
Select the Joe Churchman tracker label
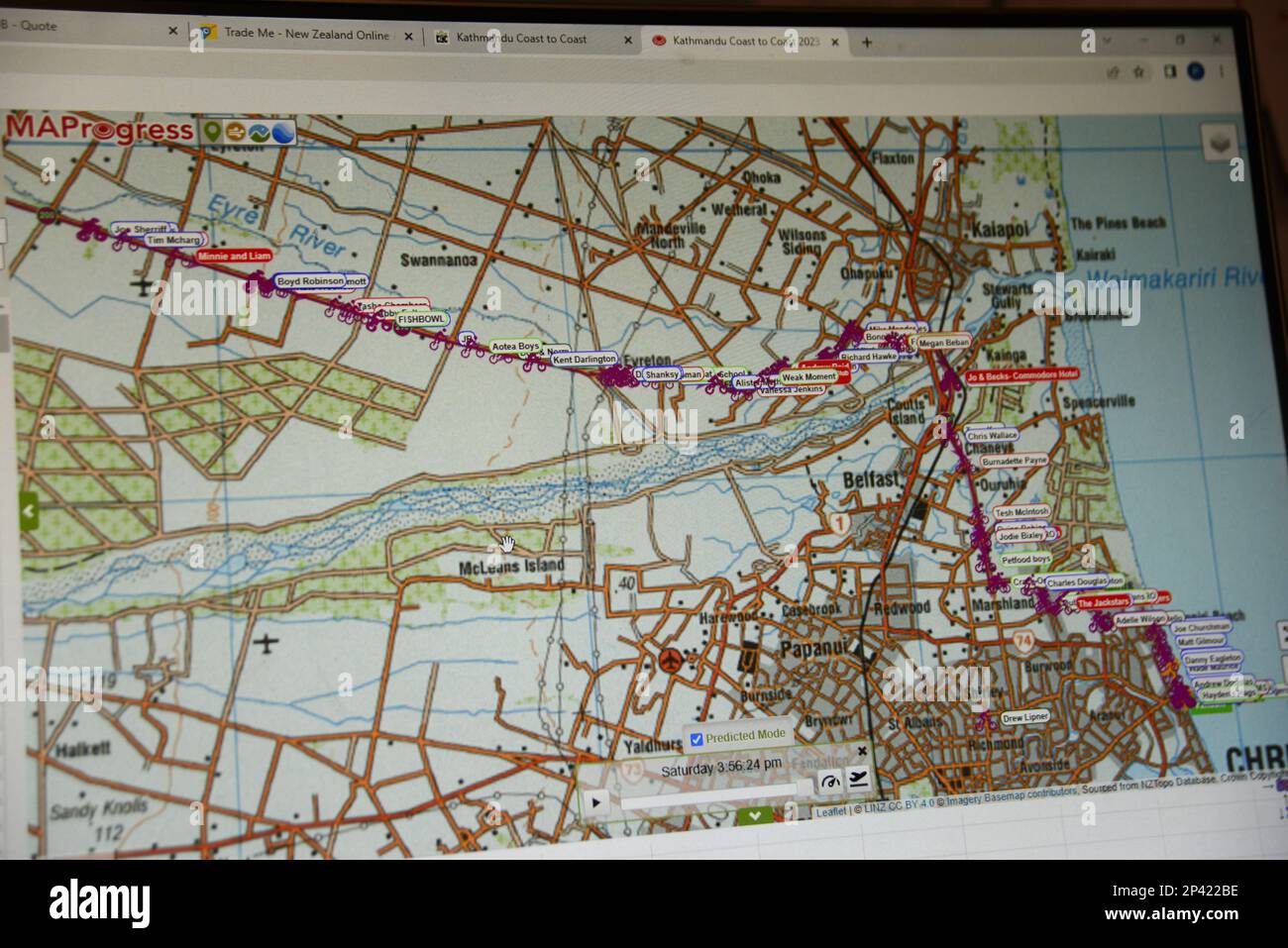pos(1201,627)
